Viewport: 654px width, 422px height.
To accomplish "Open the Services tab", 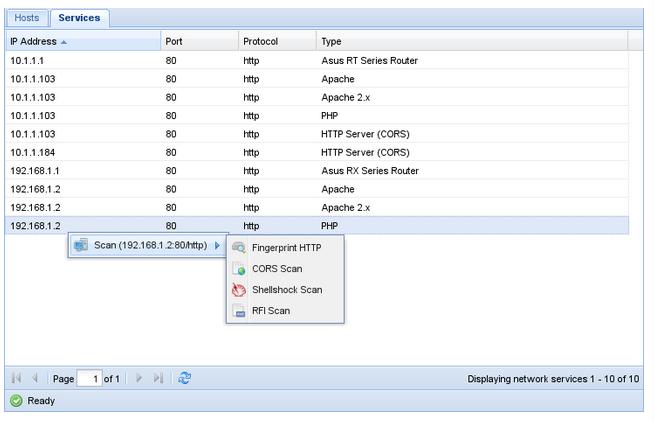I will 79,18.
